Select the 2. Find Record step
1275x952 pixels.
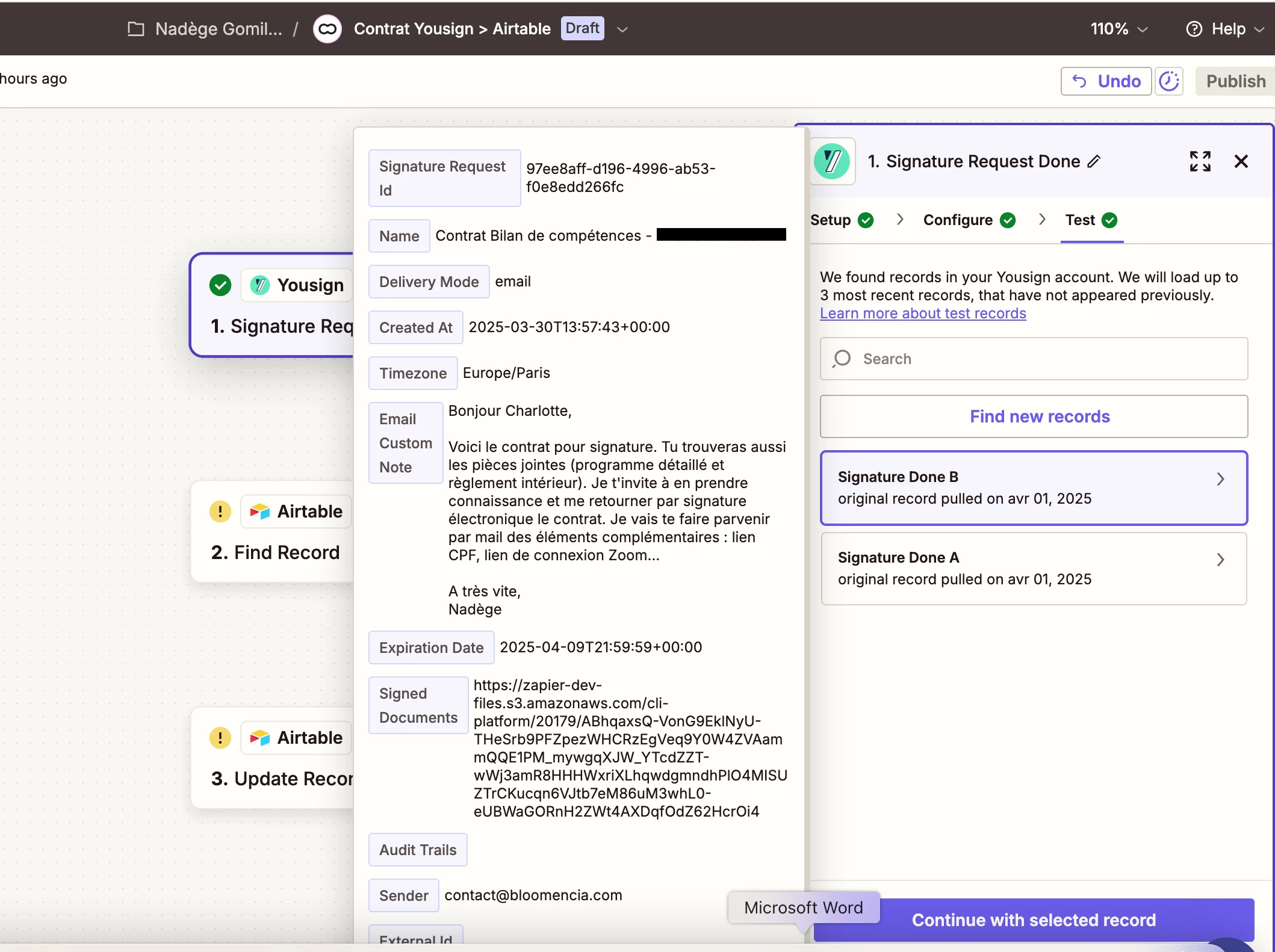273,531
